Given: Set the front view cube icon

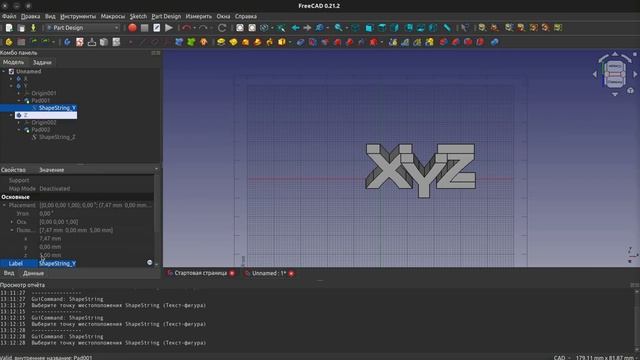Looking at the screenshot, I should click(369, 28).
